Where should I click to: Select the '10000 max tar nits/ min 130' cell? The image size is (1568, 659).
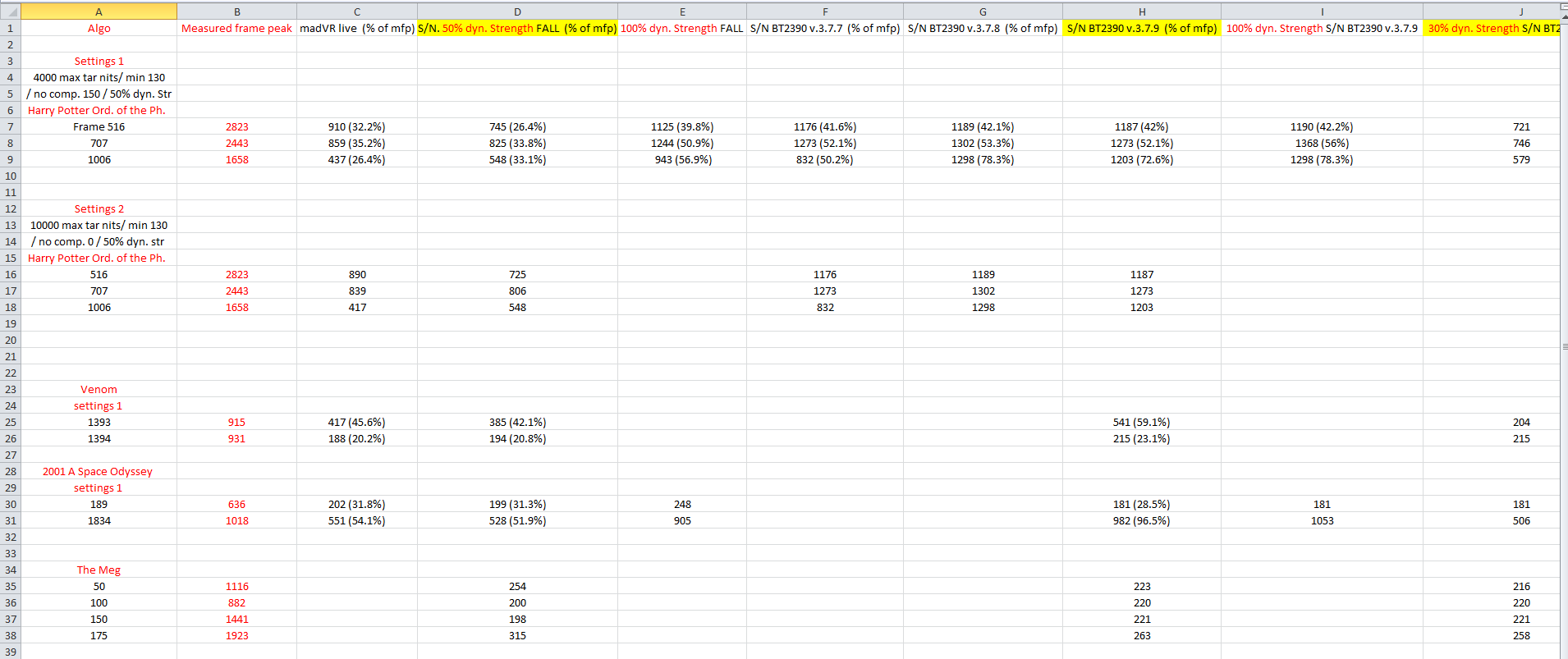click(x=99, y=225)
